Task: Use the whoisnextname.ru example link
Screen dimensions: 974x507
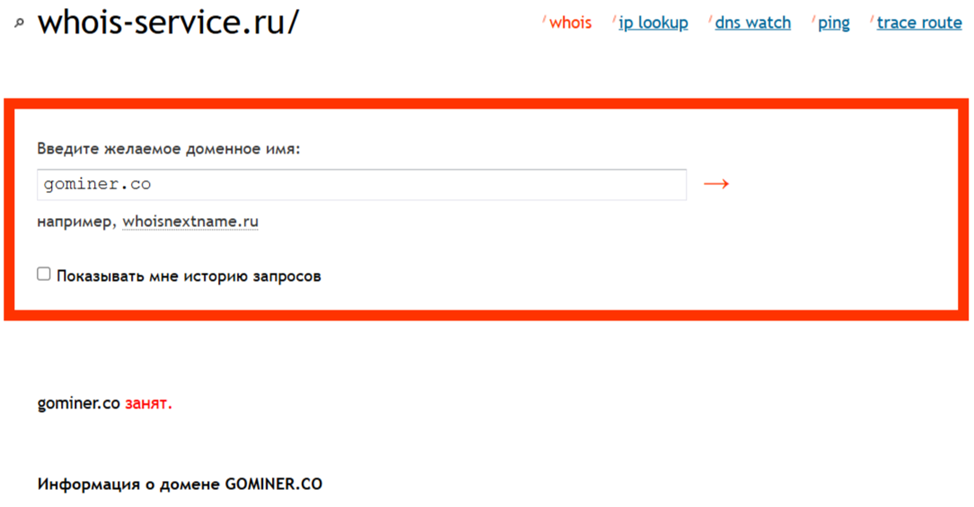Action: 190,222
